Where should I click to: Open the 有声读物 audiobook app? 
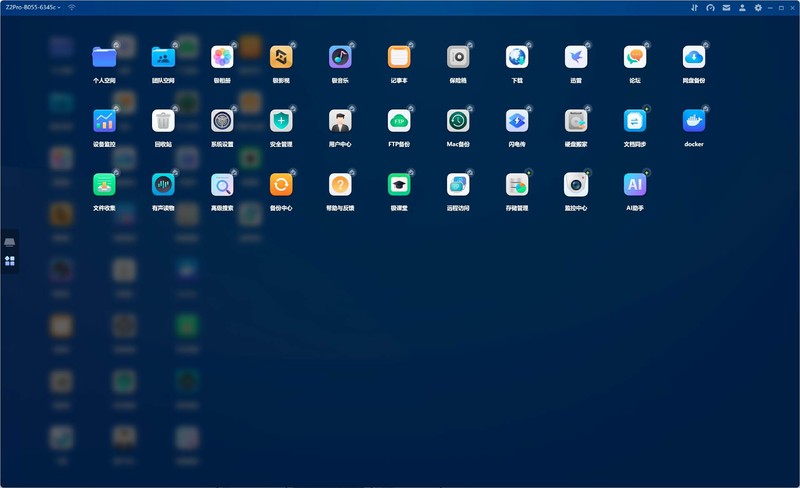click(163, 185)
